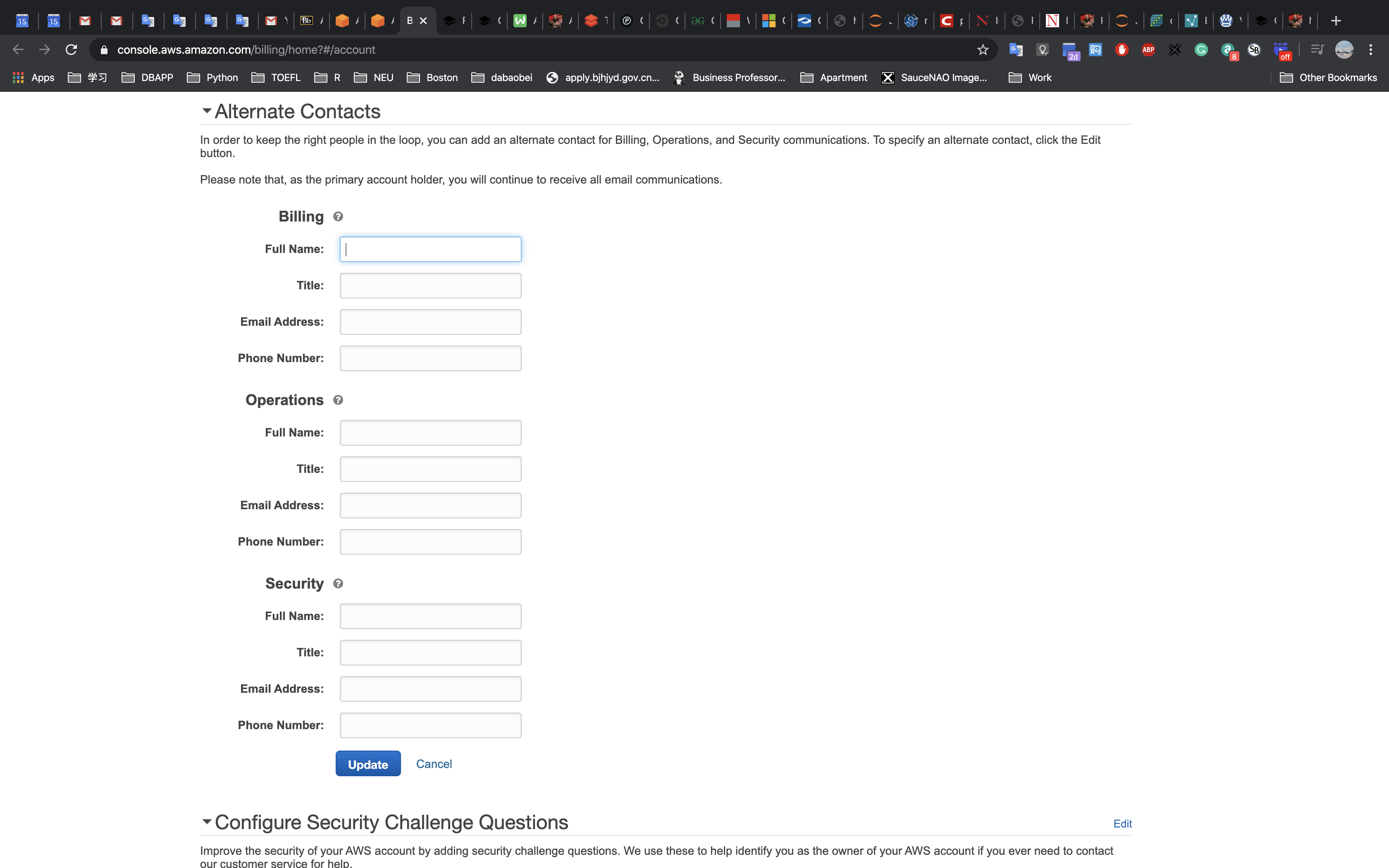Click the Billing help question-mark icon
This screenshot has width=1389, height=868.
click(338, 217)
